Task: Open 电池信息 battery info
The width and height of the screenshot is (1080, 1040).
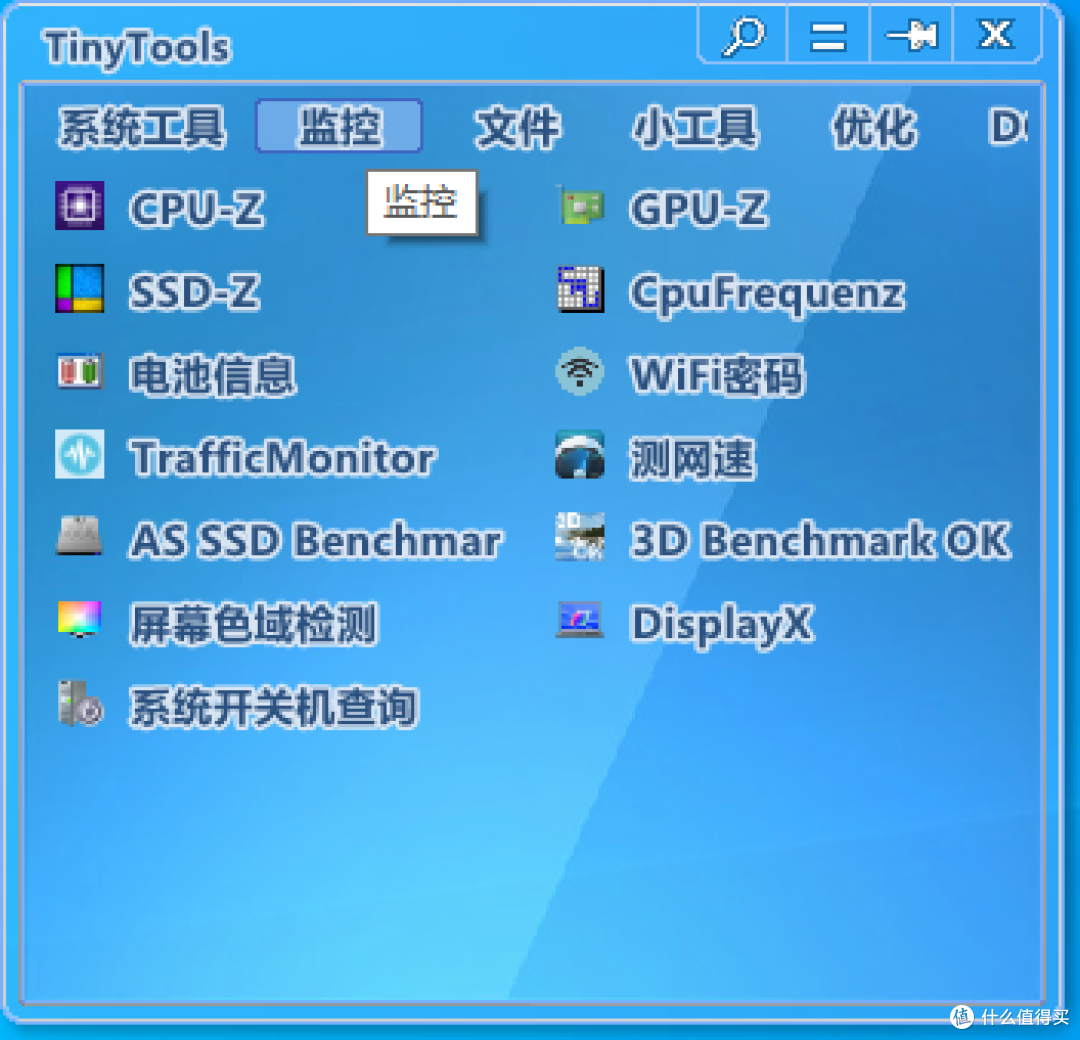Action: (213, 375)
